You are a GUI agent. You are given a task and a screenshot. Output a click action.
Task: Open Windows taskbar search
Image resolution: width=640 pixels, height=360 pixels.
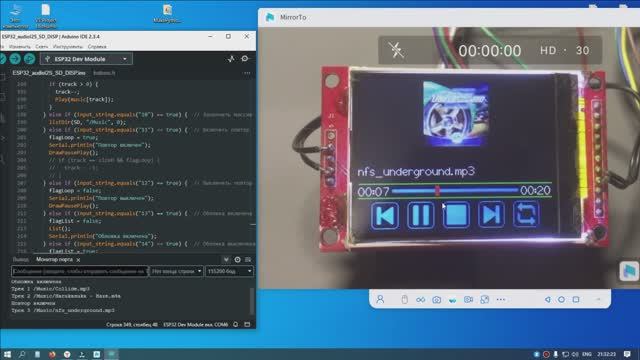point(22,354)
